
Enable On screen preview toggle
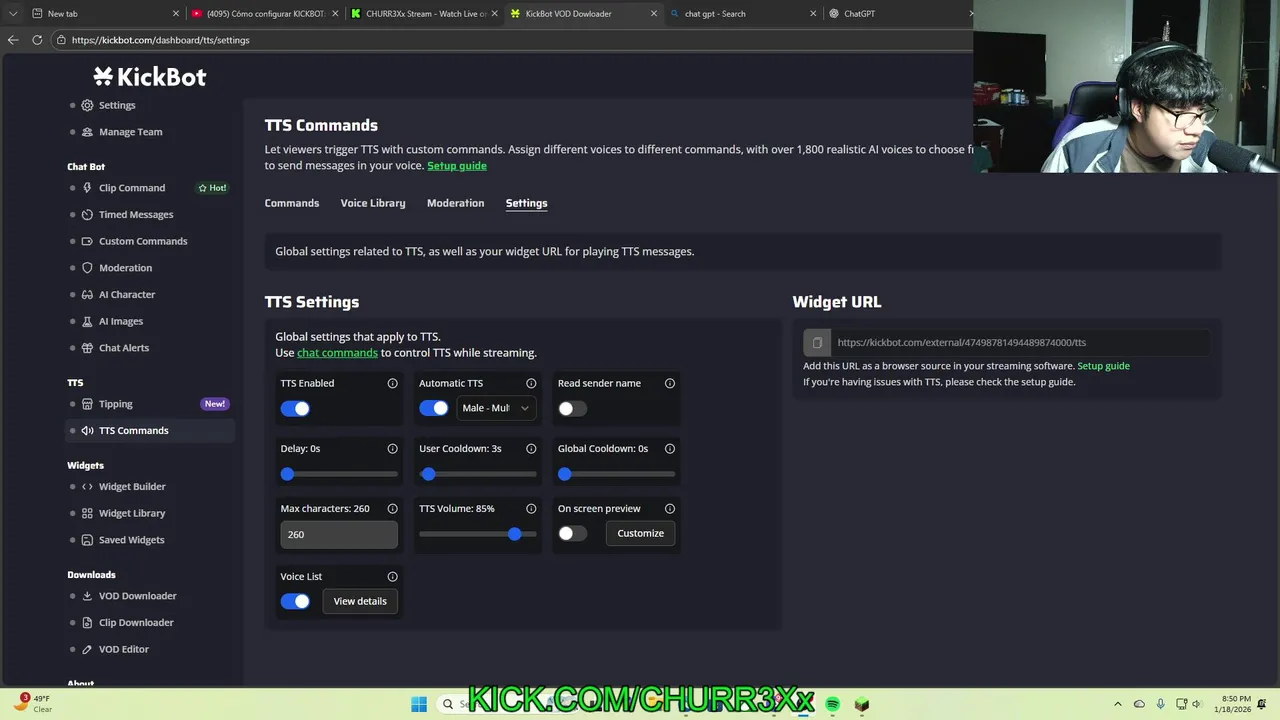pyautogui.click(x=573, y=534)
